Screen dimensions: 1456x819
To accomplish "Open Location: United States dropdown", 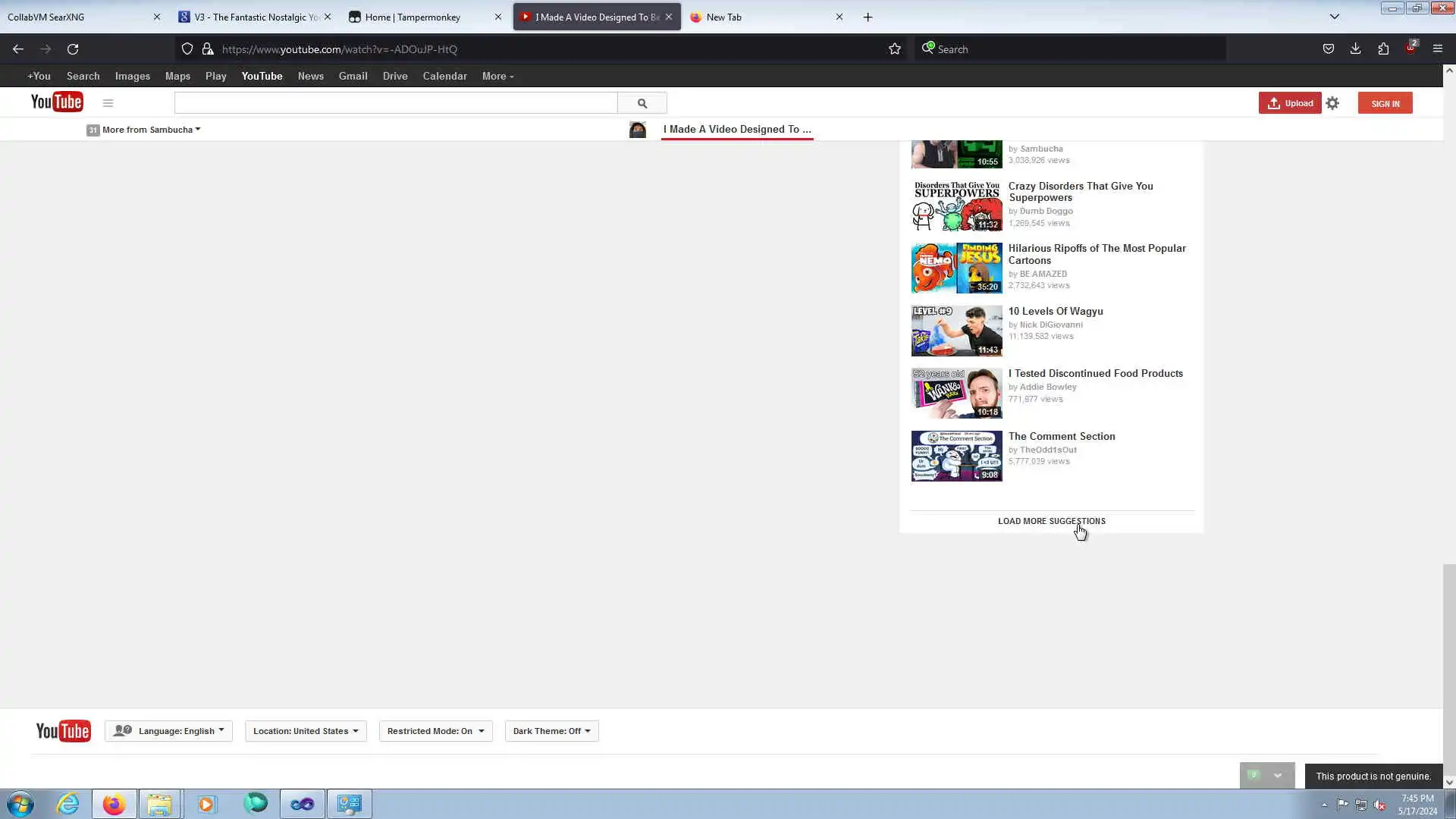I will (306, 731).
